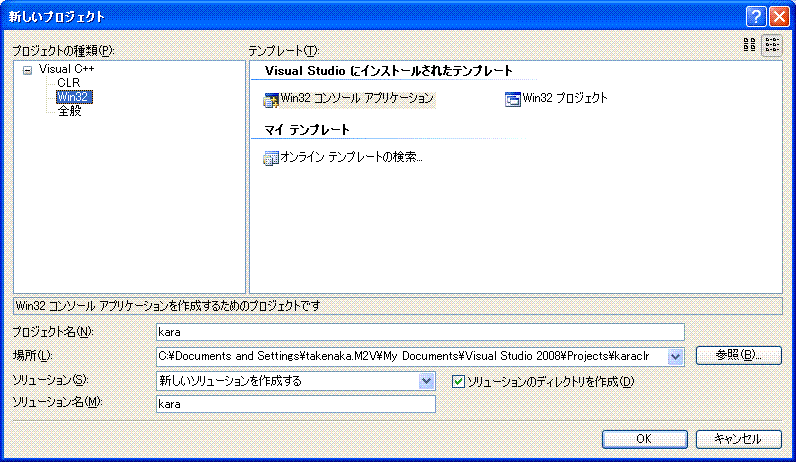This screenshot has width=796, height=462.
Task: Close the new project dialog
Action: click(779, 17)
